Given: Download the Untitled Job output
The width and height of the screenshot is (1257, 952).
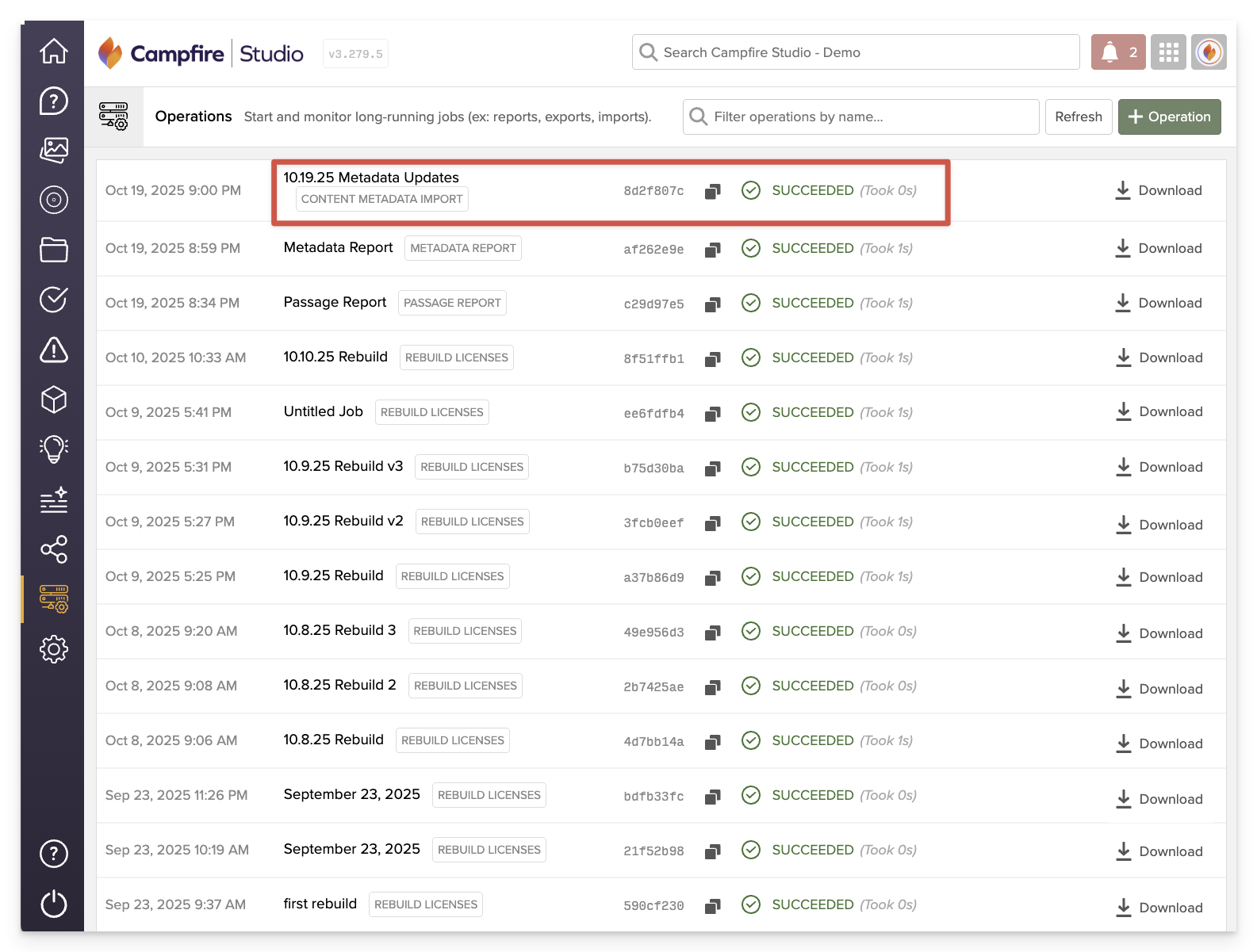Looking at the screenshot, I should tap(1158, 411).
